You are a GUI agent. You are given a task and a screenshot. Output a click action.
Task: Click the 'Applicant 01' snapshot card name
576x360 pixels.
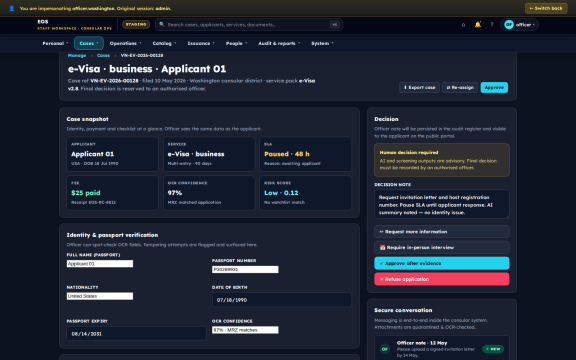[93, 154]
